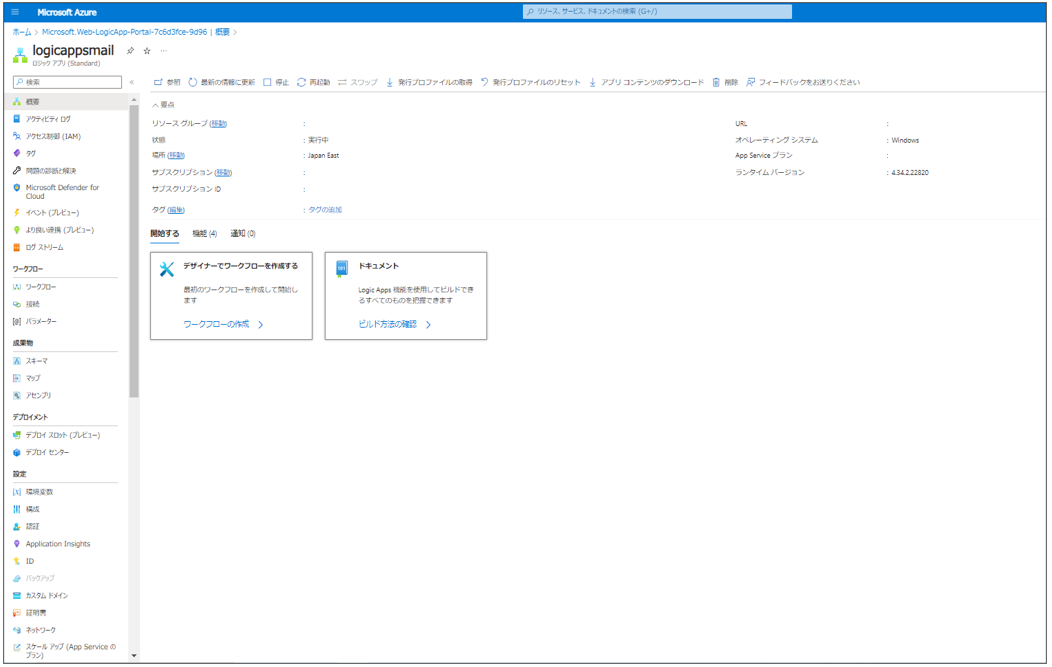Click the ネットワーク icon

17,631
